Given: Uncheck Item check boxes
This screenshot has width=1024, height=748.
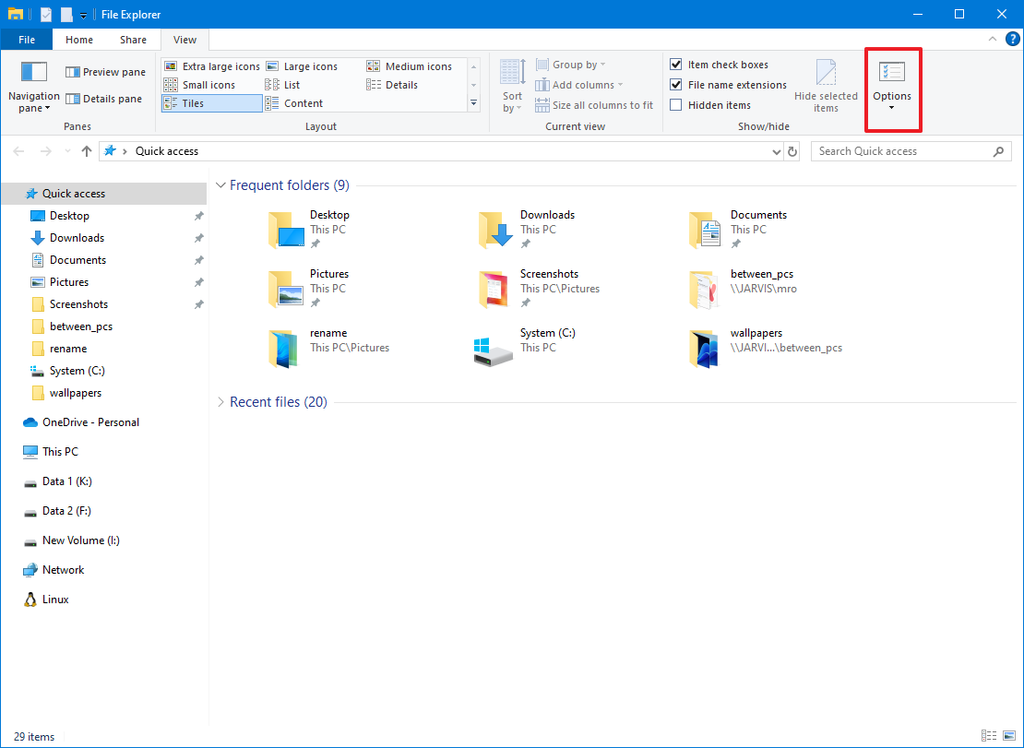Looking at the screenshot, I should pos(676,64).
